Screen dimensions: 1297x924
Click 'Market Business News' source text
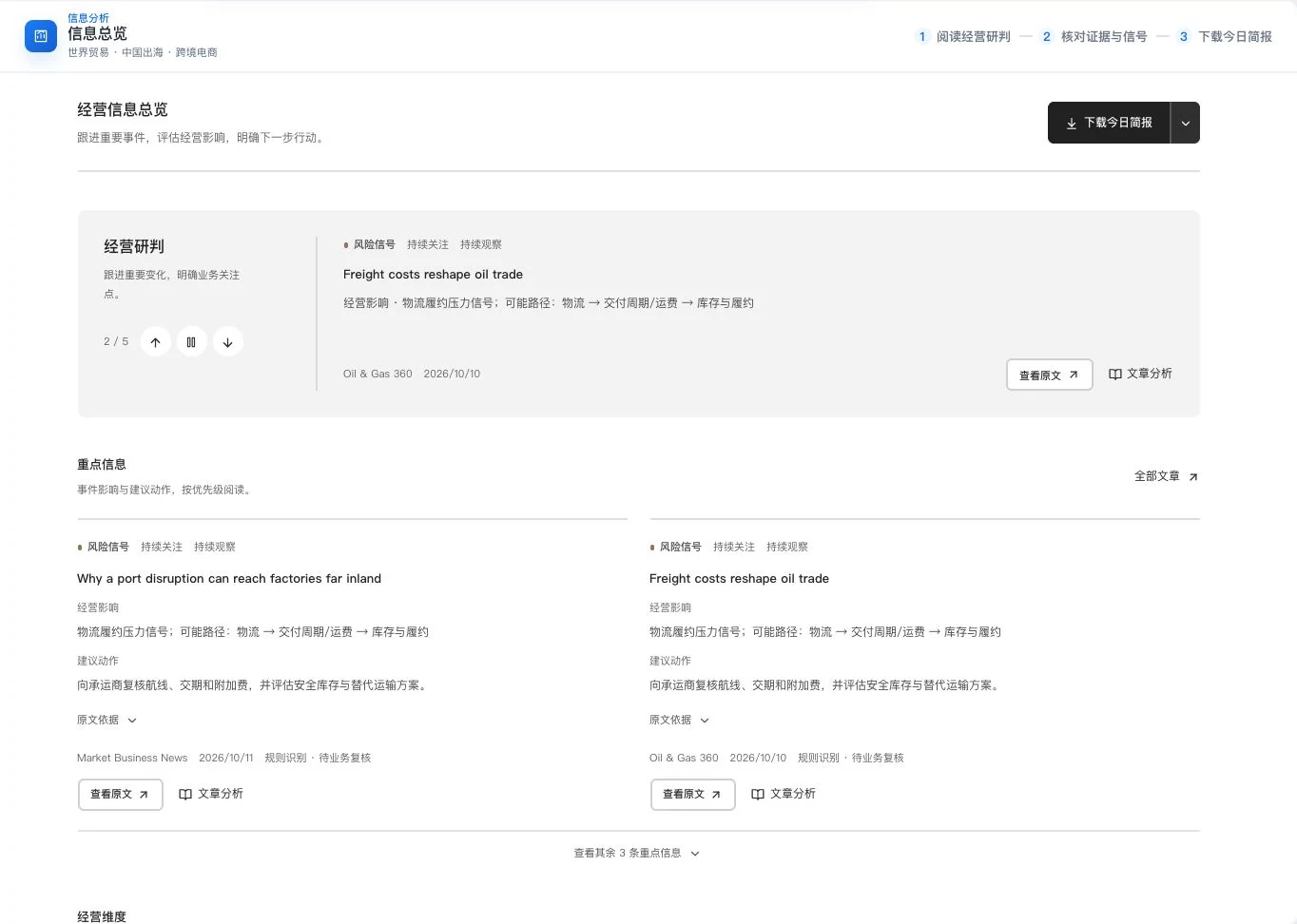pos(132,758)
